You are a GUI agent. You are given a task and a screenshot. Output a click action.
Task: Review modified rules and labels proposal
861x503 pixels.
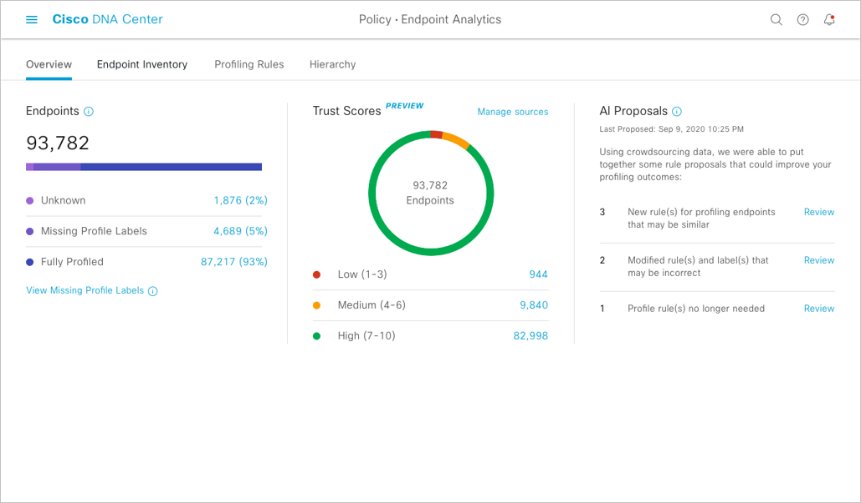coord(819,260)
